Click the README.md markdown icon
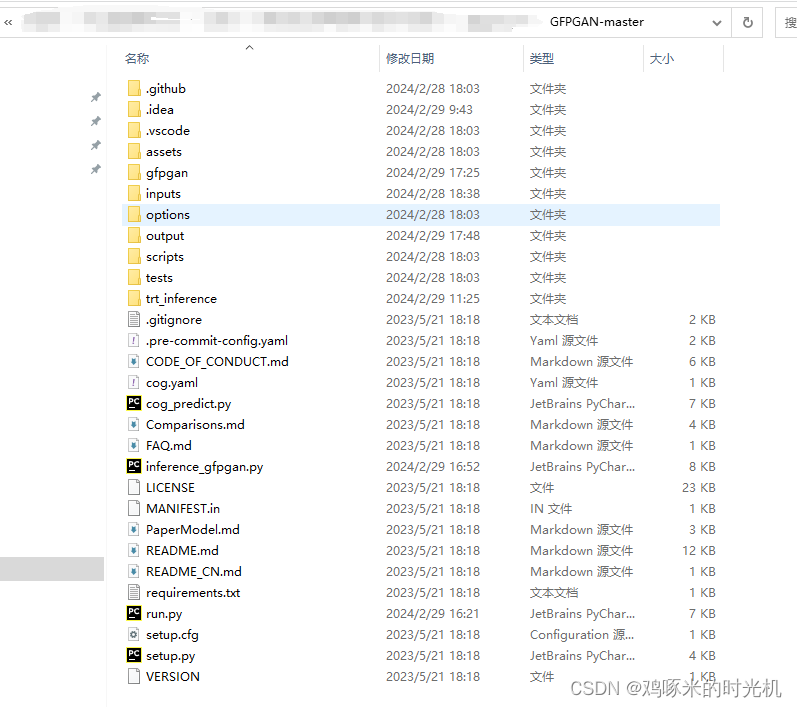The width and height of the screenshot is (797, 707). tap(134, 550)
